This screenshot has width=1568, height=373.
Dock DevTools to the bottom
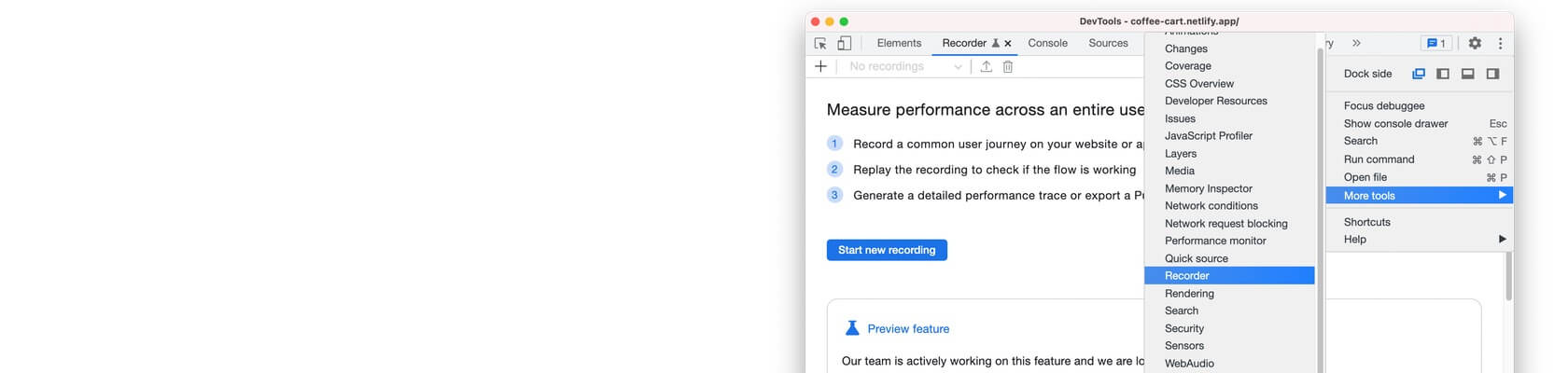tap(1468, 74)
